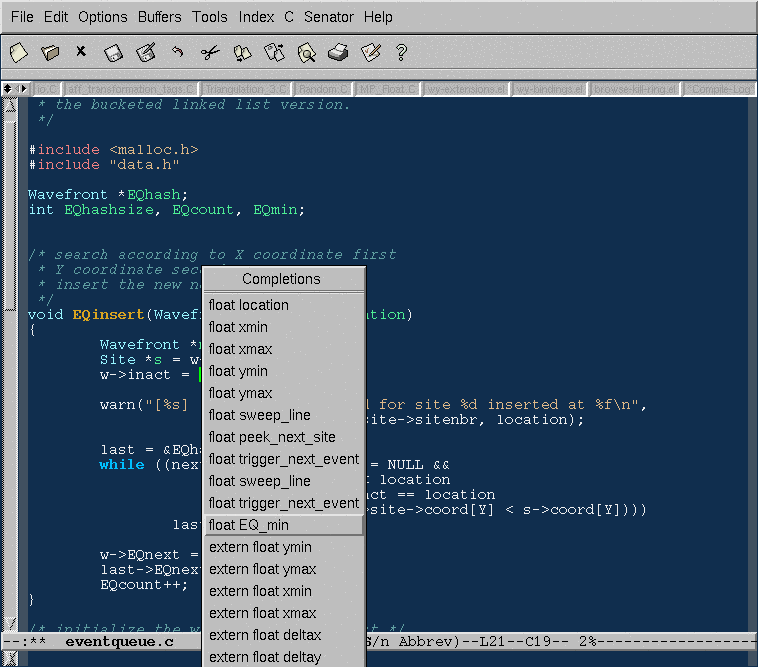Save the buffer with the floppy disk icon
Viewport: 758px width, 667px height.
[113, 52]
